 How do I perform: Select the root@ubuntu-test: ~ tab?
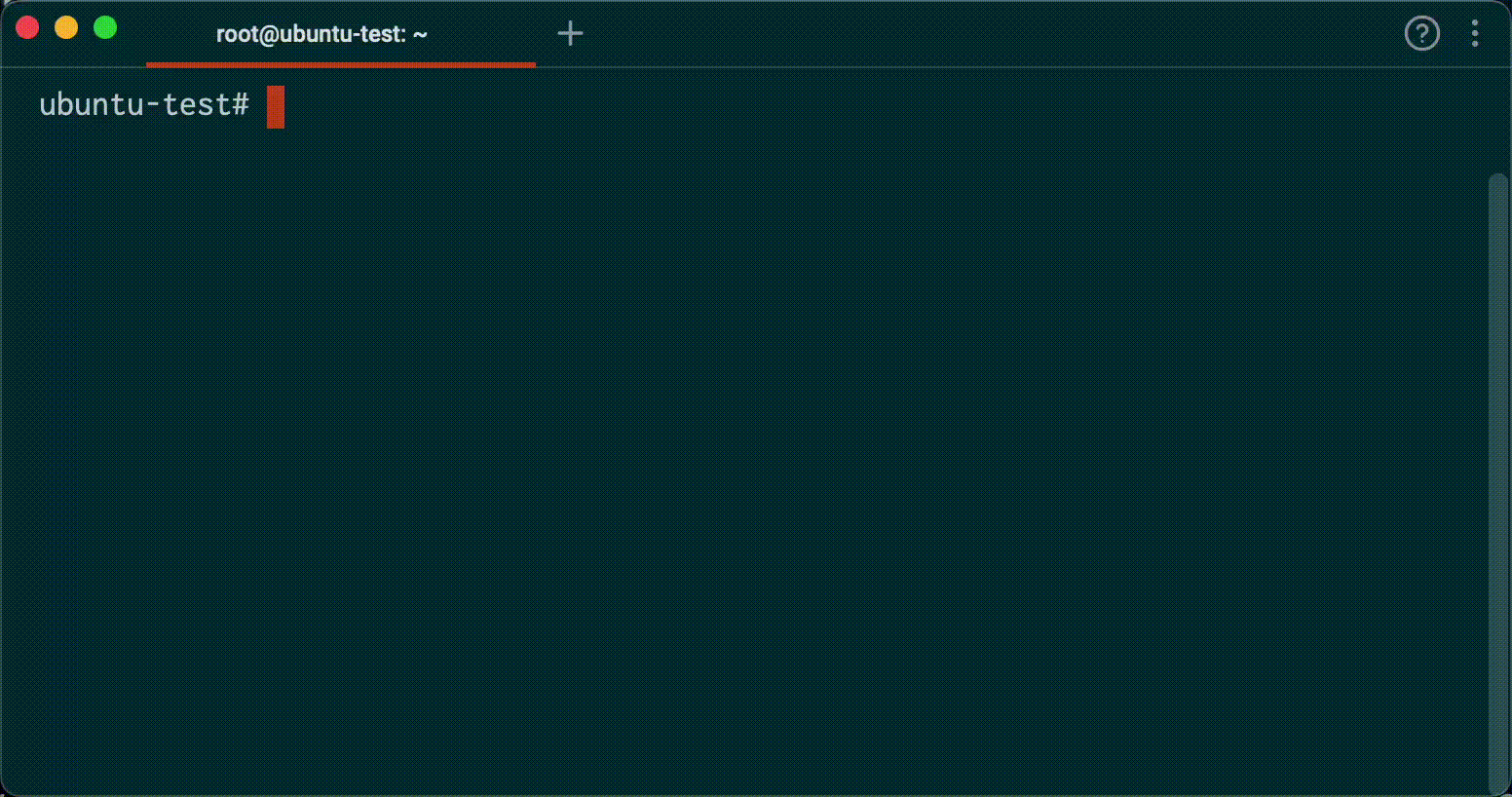click(321, 34)
